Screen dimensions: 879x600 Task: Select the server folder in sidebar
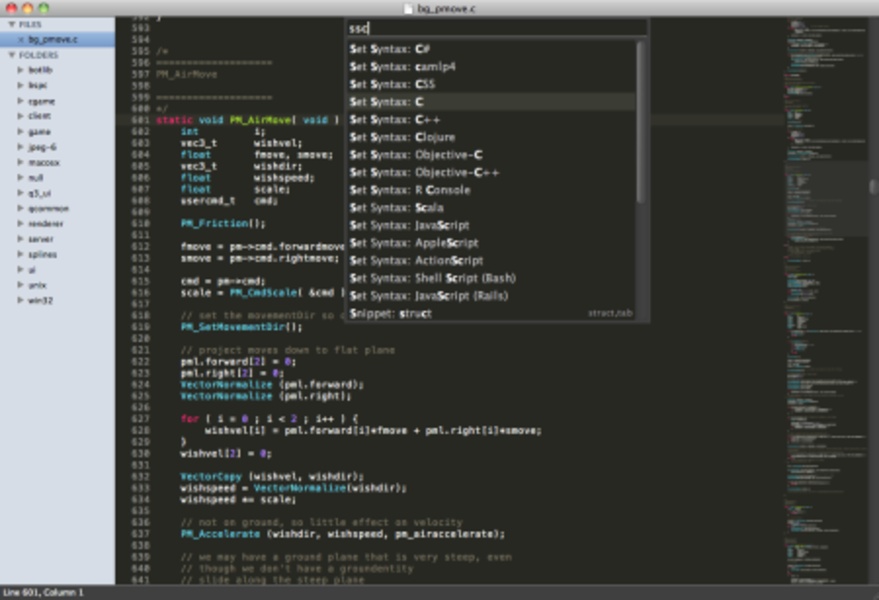click(x=41, y=239)
